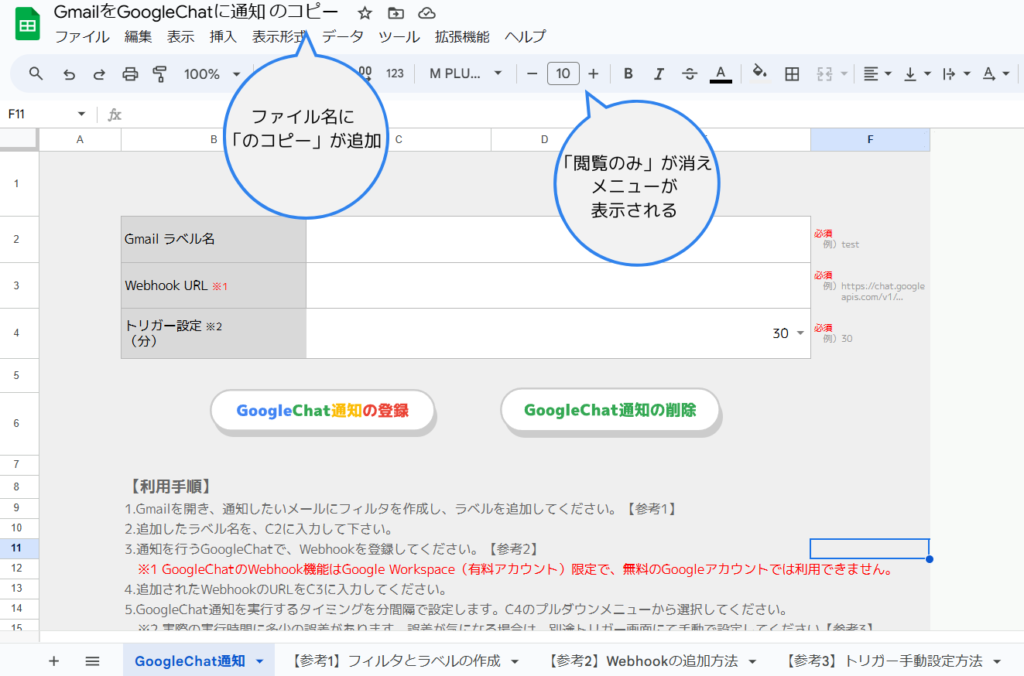Viewport: 1024px width, 676px height.
Task: Click the horizontal align icon
Action: tap(871, 74)
